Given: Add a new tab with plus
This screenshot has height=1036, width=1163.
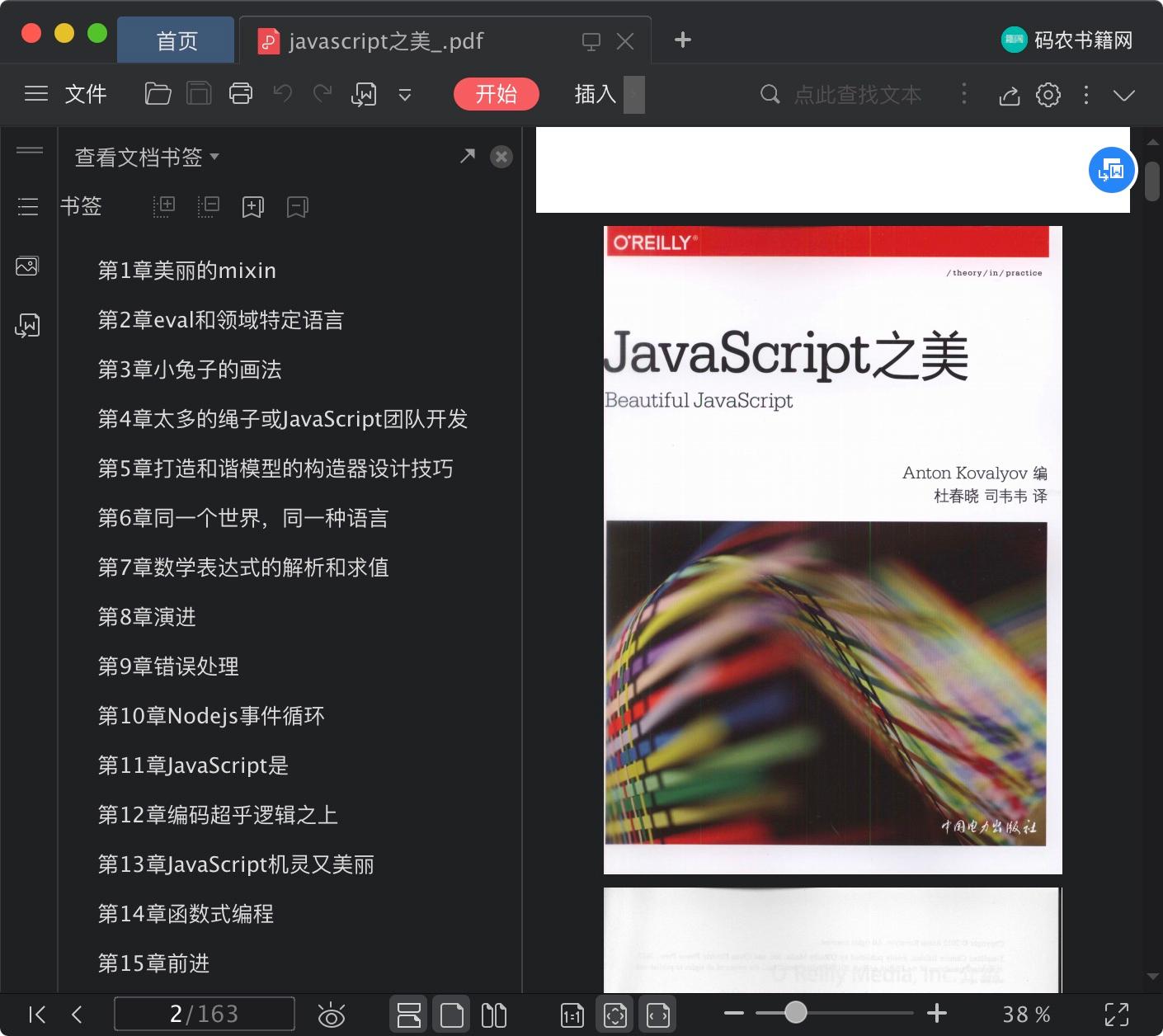Looking at the screenshot, I should click(x=683, y=40).
